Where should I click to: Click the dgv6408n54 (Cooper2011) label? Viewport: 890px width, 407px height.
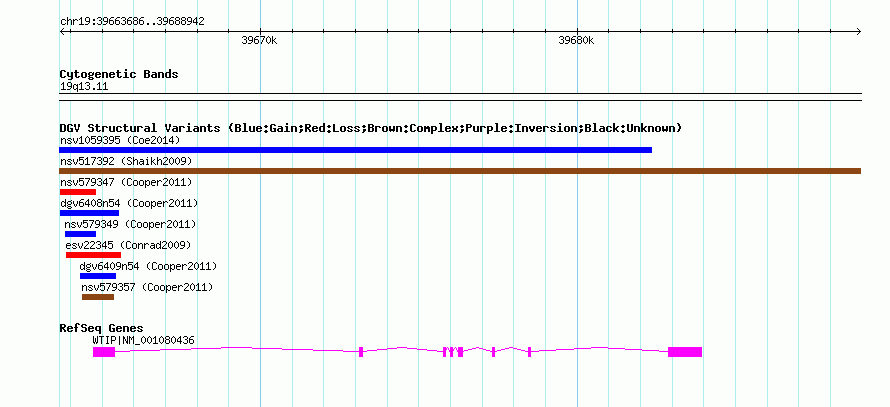(129, 203)
